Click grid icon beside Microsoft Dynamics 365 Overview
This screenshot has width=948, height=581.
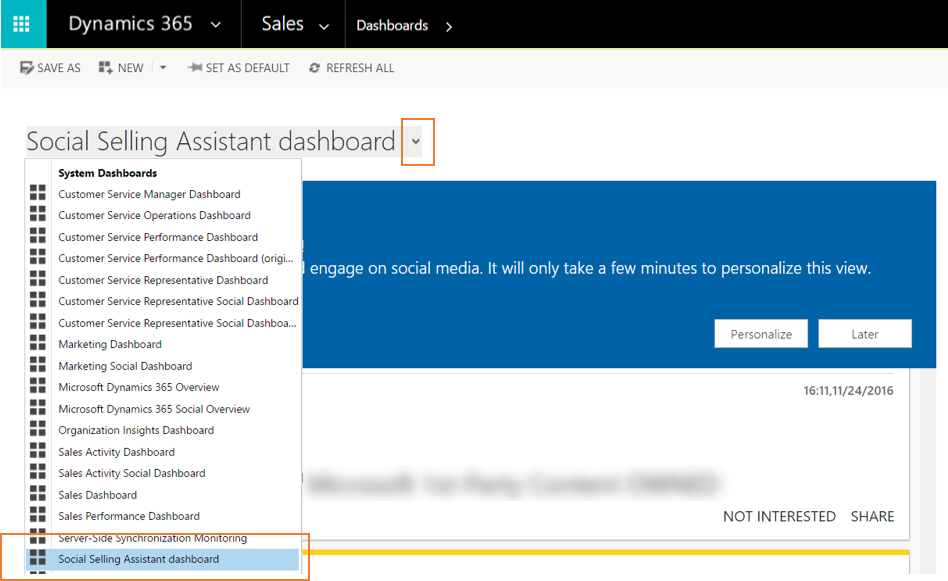click(37, 386)
